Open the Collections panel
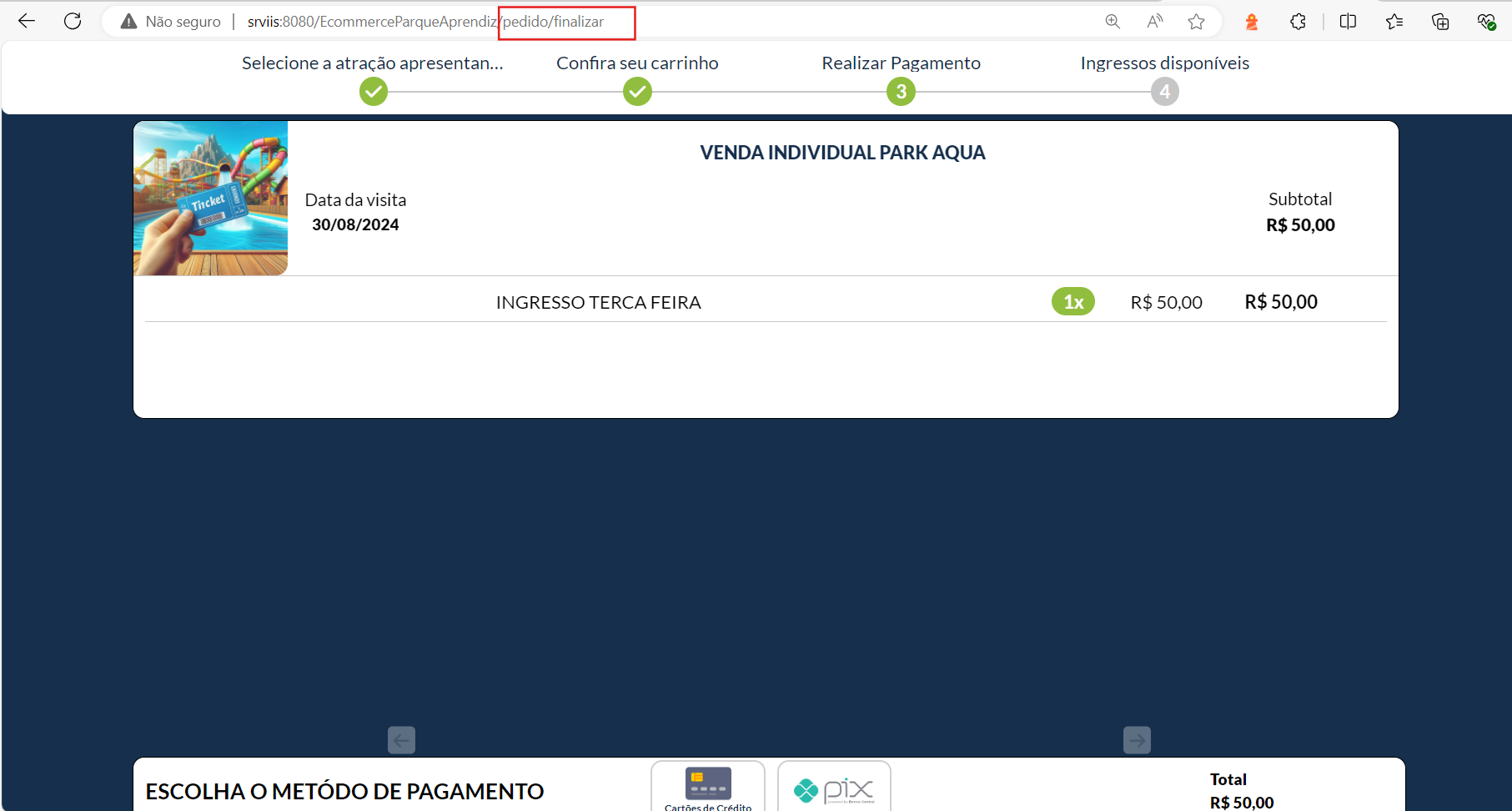 point(1440,22)
